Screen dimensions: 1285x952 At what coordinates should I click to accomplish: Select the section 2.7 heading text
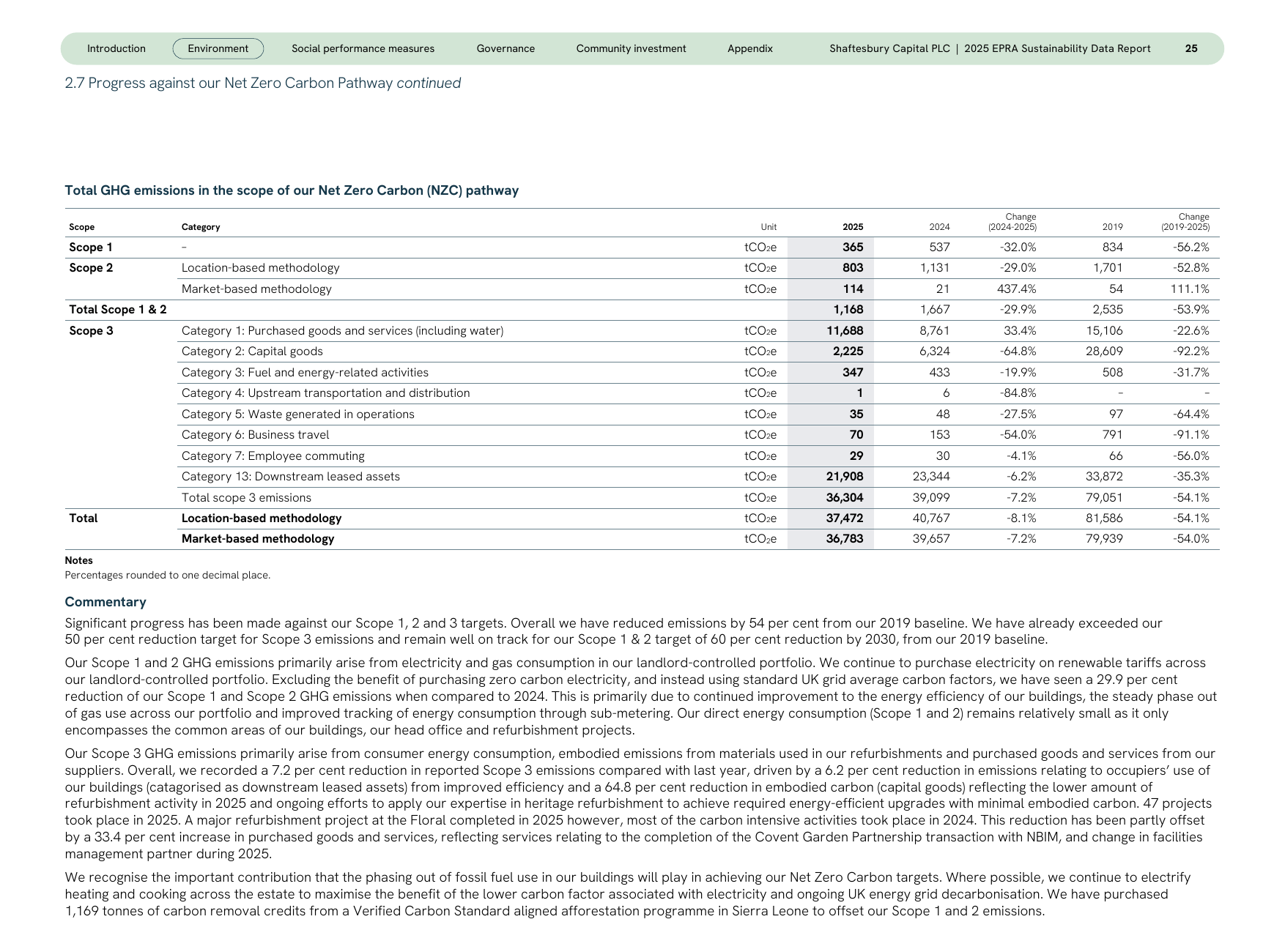click(263, 83)
